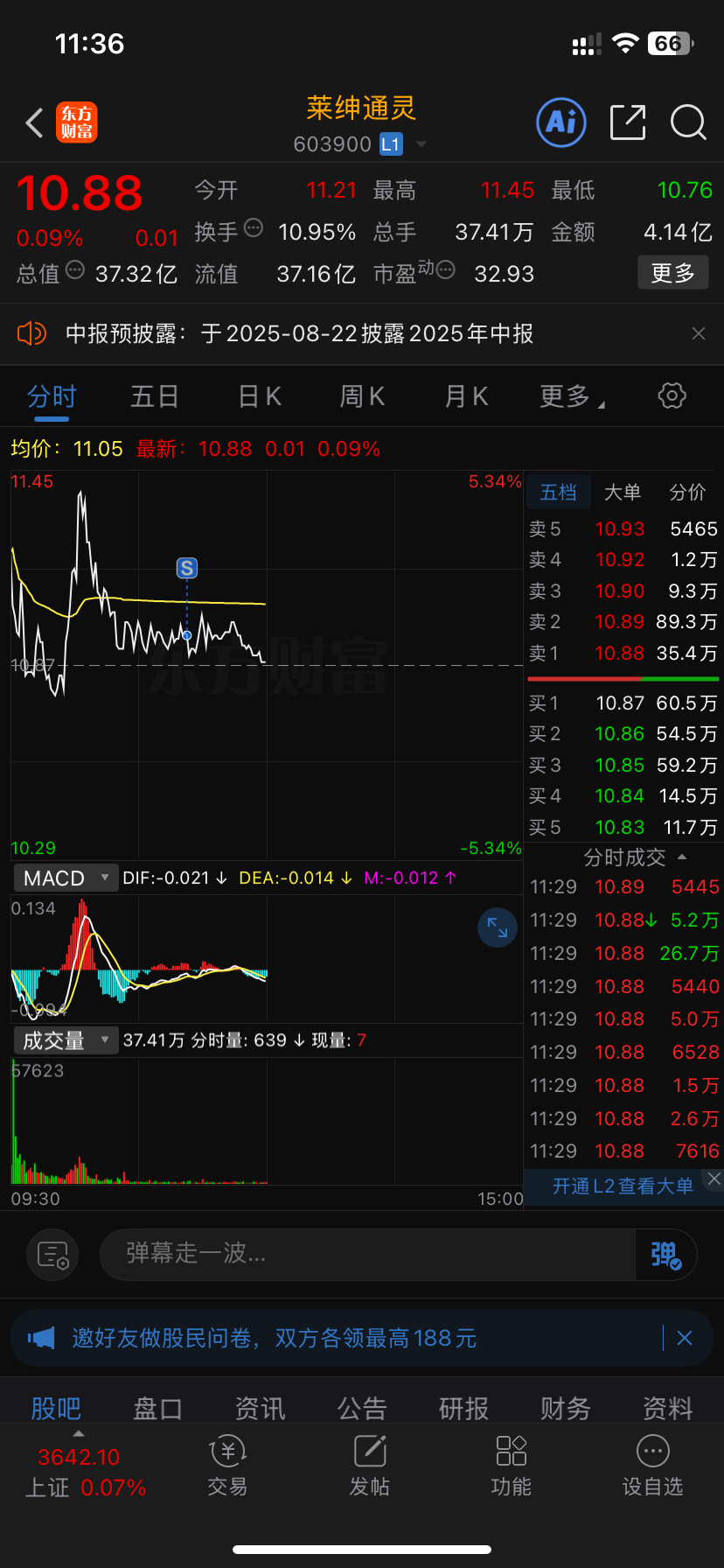Collapse the 分时成交 section arrow
Image resolution: width=724 pixels, height=1568 pixels.
point(682,857)
